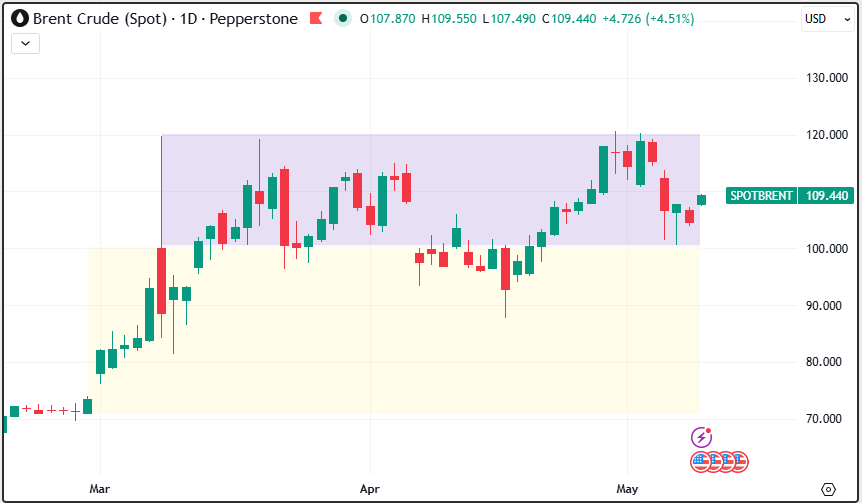Click the SPOTBRENT price label tag
The width and height of the screenshot is (862, 503).
[761, 196]
